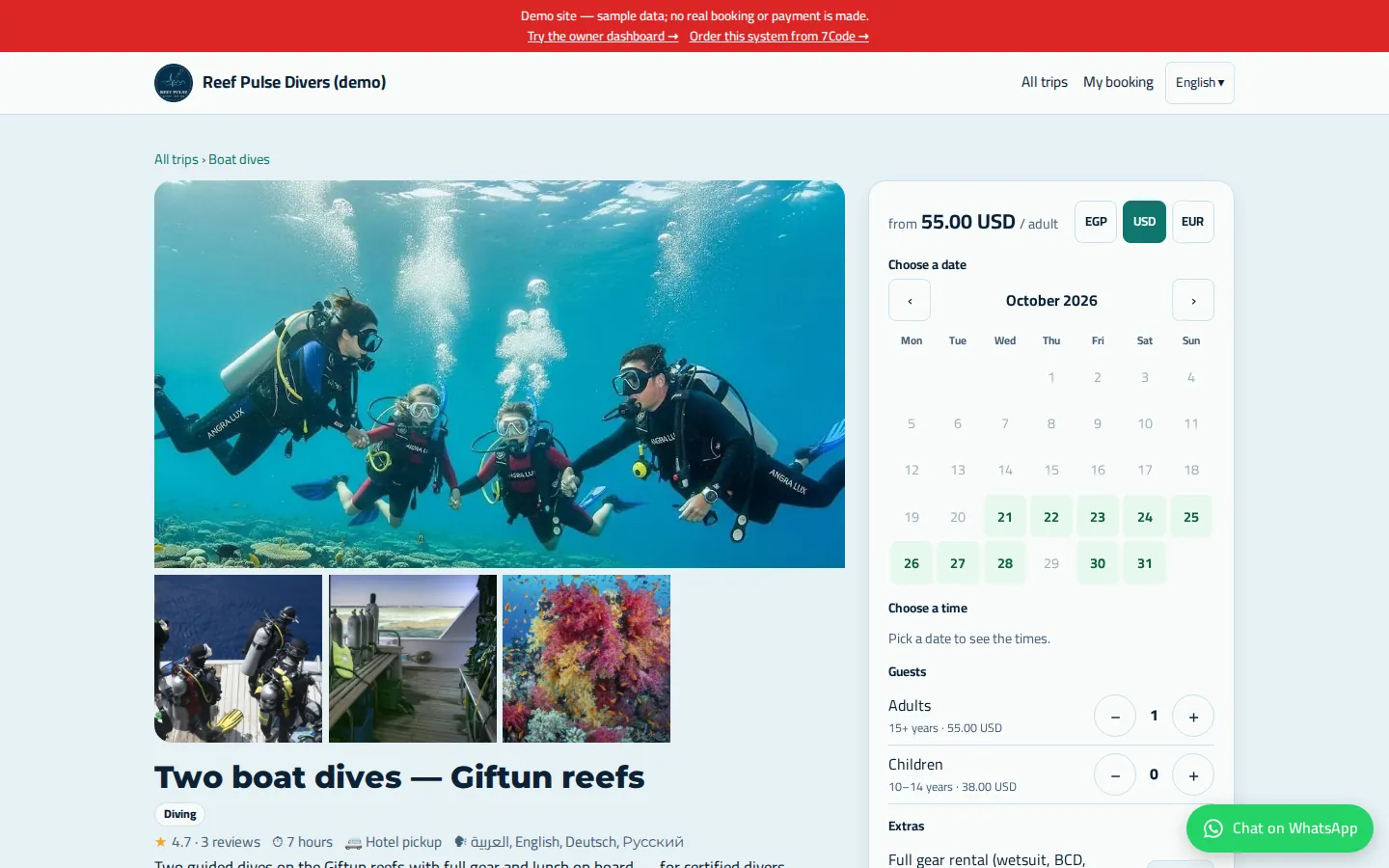1389x868 pixels.
Task: Switch price currency to EGP
Action: [x=1096, y=222]
